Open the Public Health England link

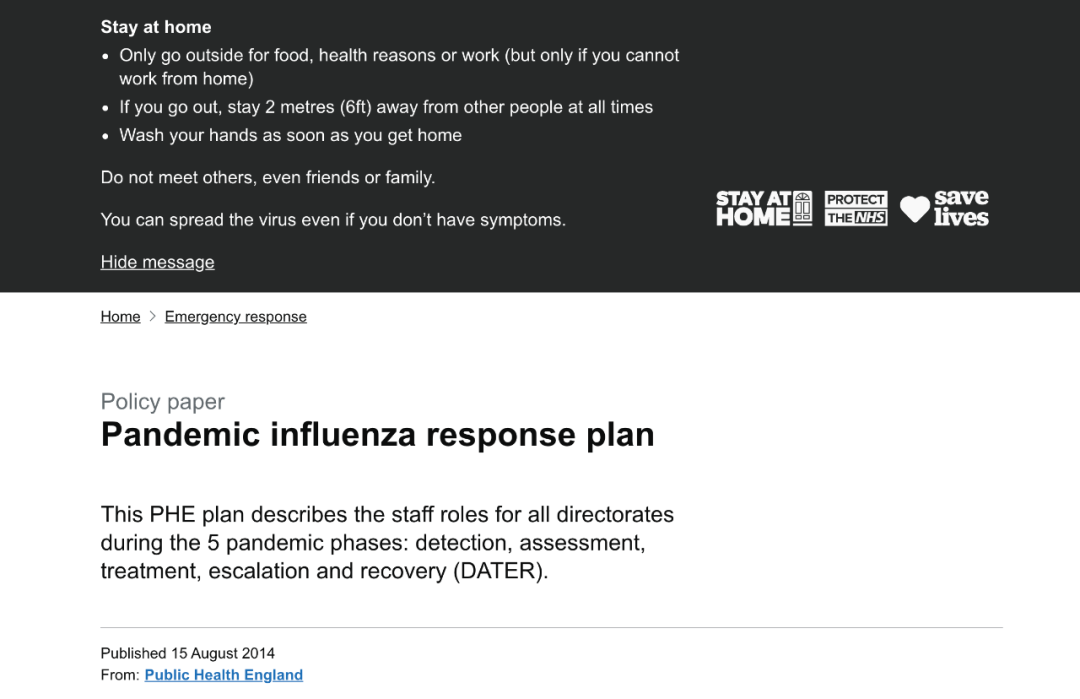point(223,675)
